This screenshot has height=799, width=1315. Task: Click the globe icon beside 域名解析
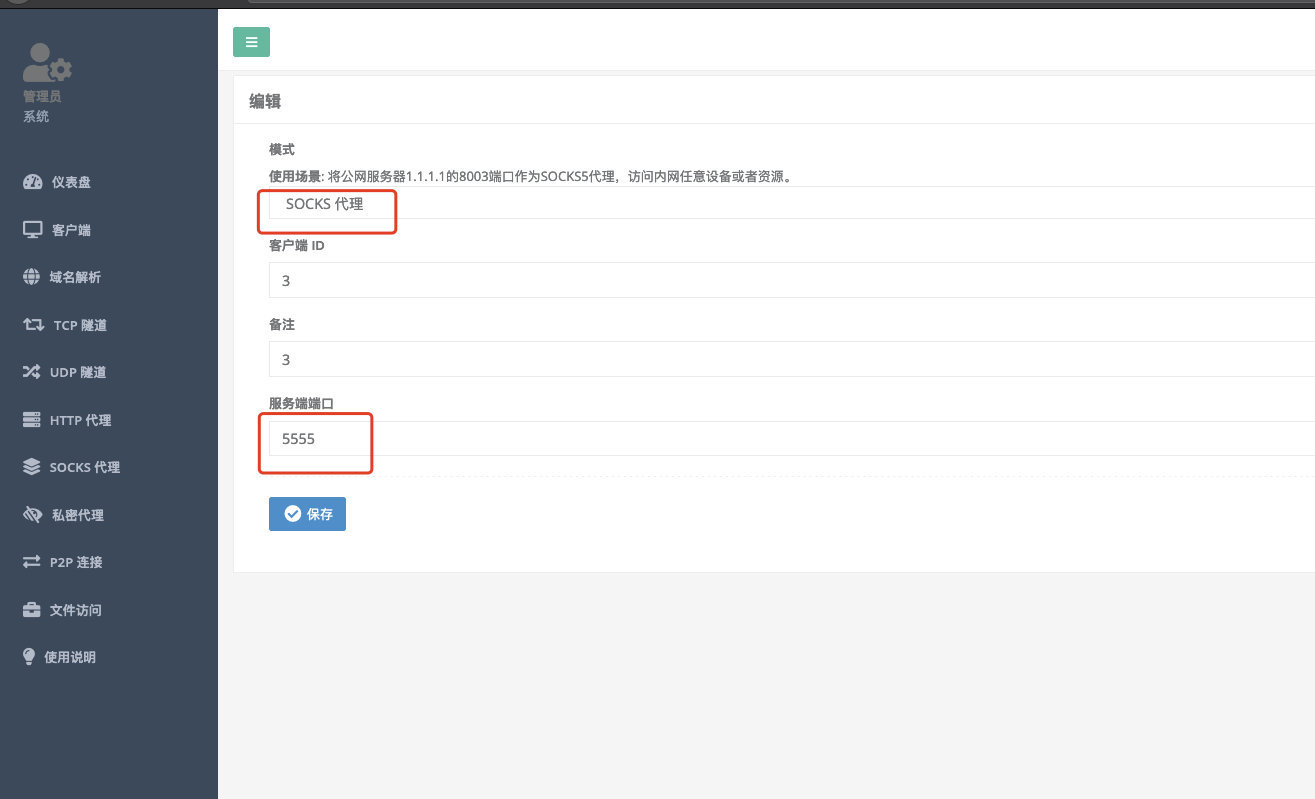[31, 277]
